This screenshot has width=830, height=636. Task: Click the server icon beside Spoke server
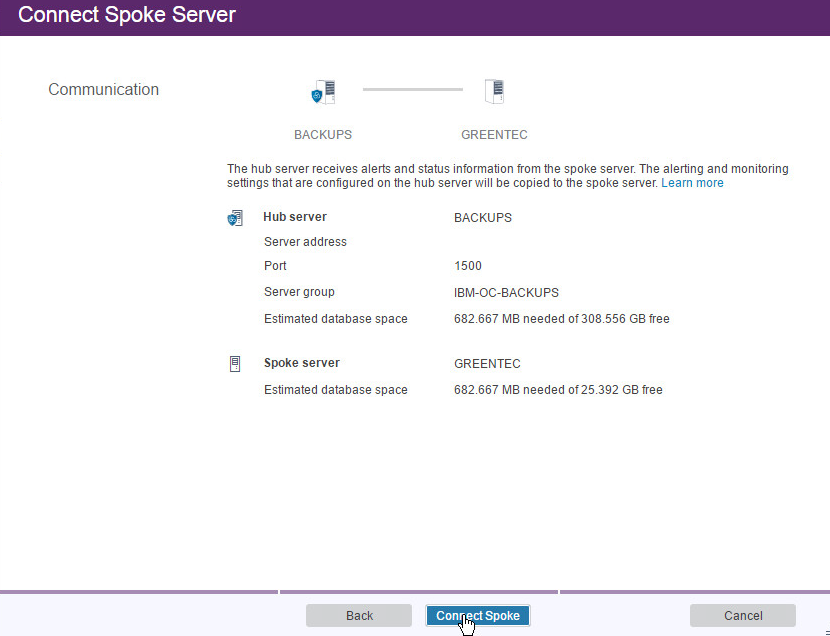(x=235, y=364)
